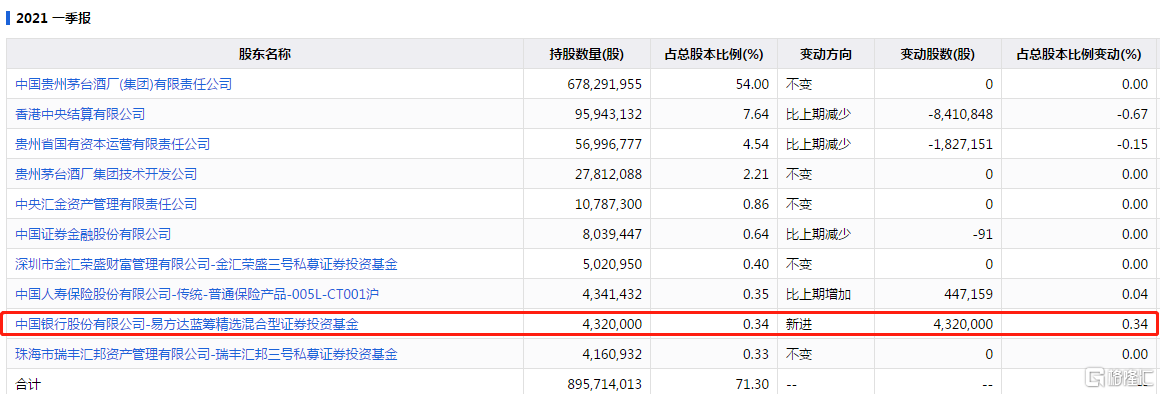The image size is (1160, 394).
Task: Click 易方达蓝筹精选混合型证券投资基金 link
Action: click(187, 324)
